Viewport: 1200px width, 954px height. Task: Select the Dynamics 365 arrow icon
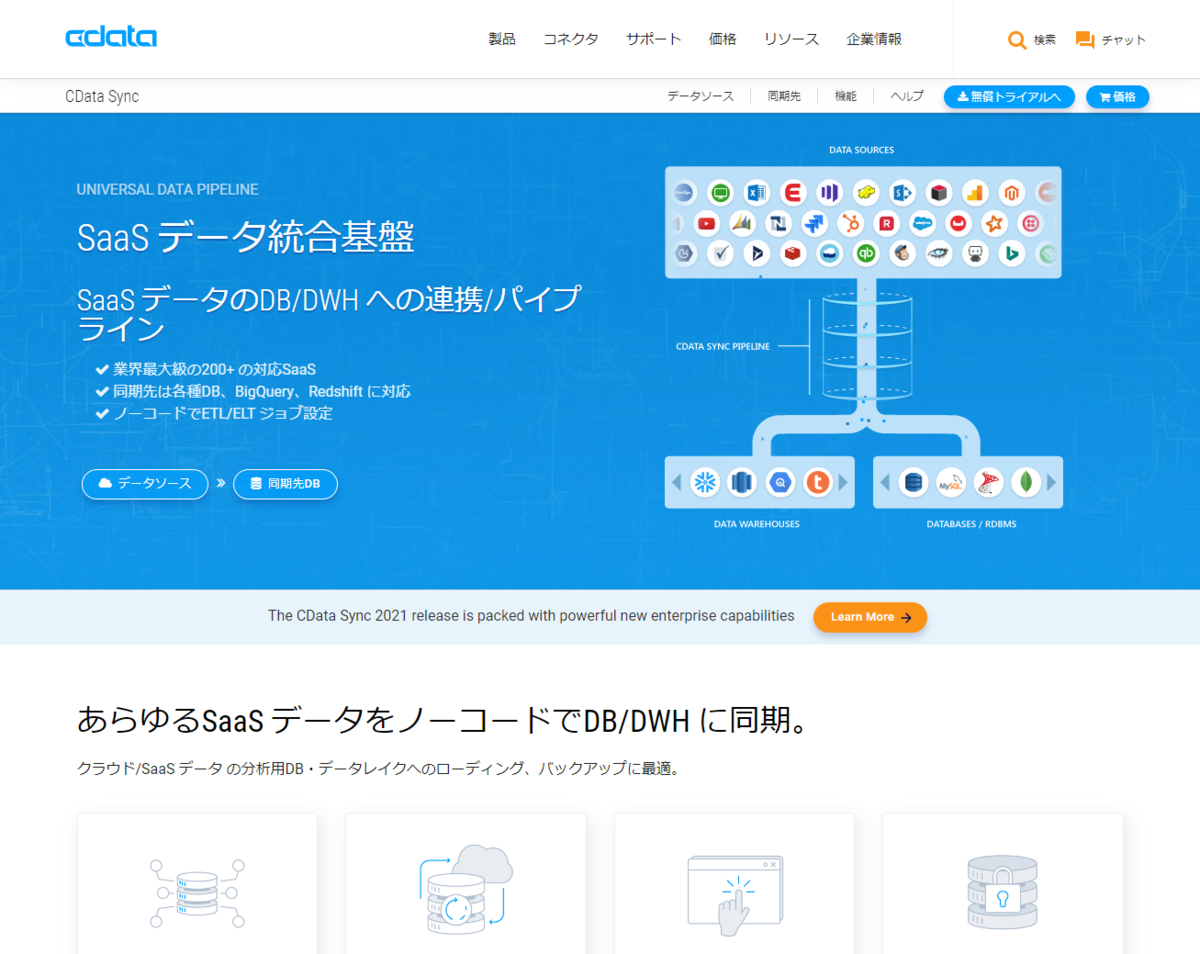(x=756, y=254)
